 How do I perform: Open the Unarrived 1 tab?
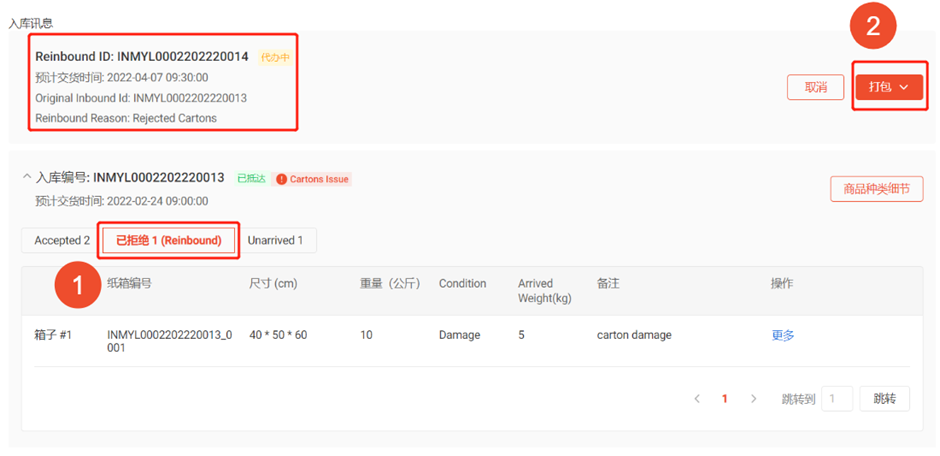click(275, 240)
